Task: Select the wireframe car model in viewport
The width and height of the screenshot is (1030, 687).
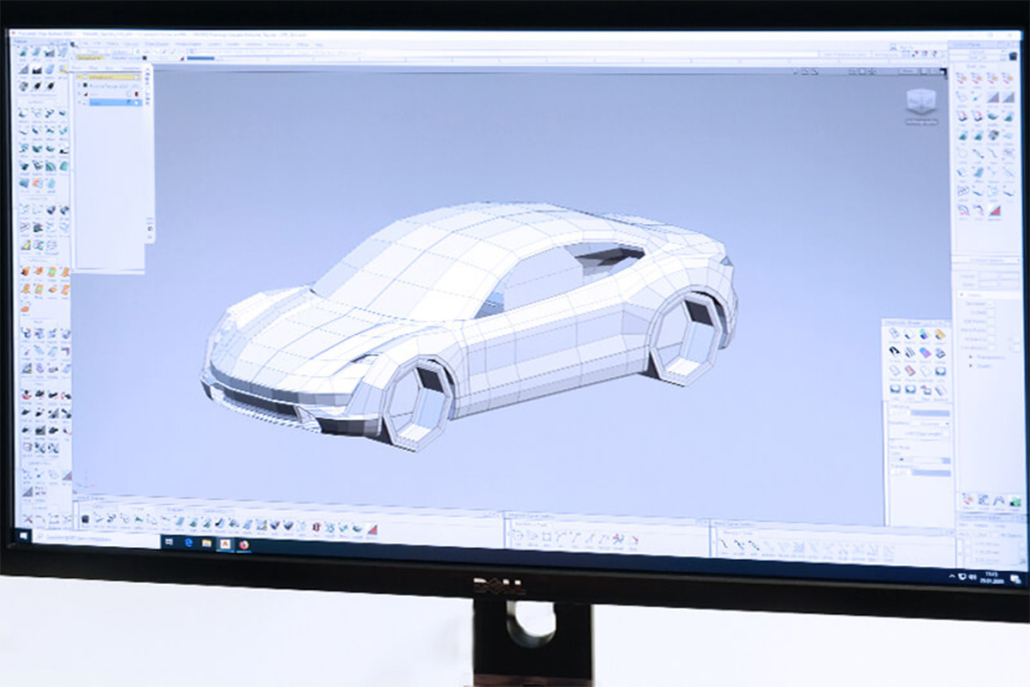Action: click(469, 324)
